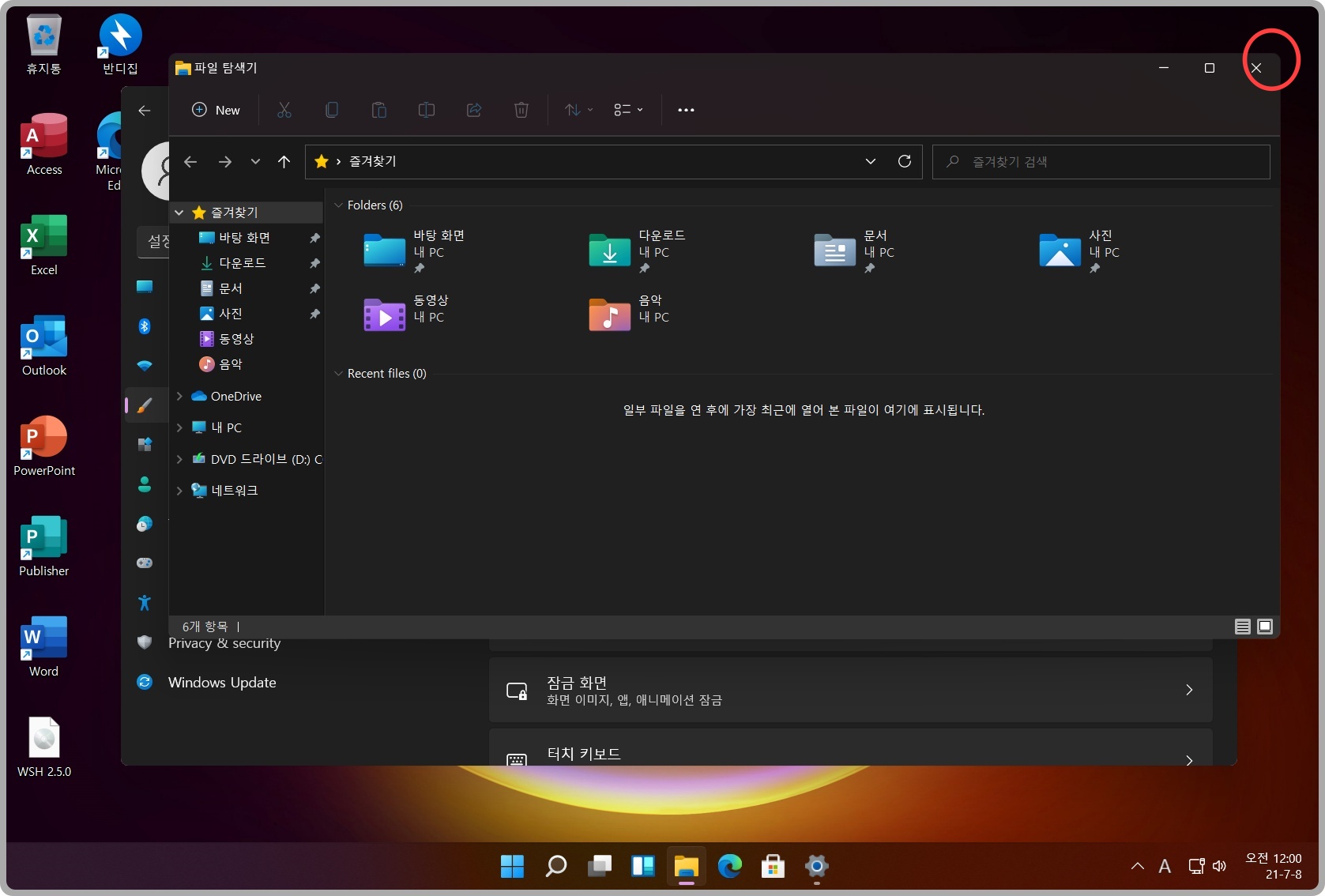Image resolution: width=1325 pixels, height=896 pixels.
Task: Expand the address bar history dropdown
Action: (x=871, y=161)
